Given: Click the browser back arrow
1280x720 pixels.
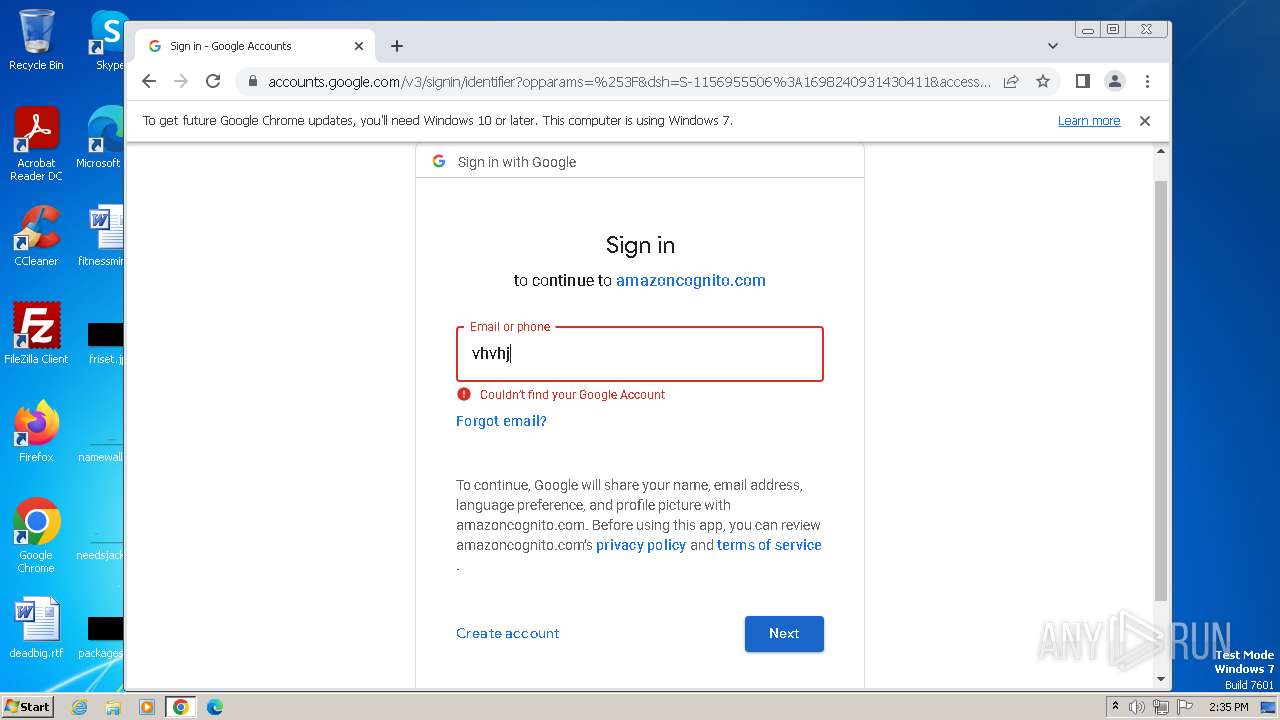Looking at the screenshot, I should click(x=149, y=81).
